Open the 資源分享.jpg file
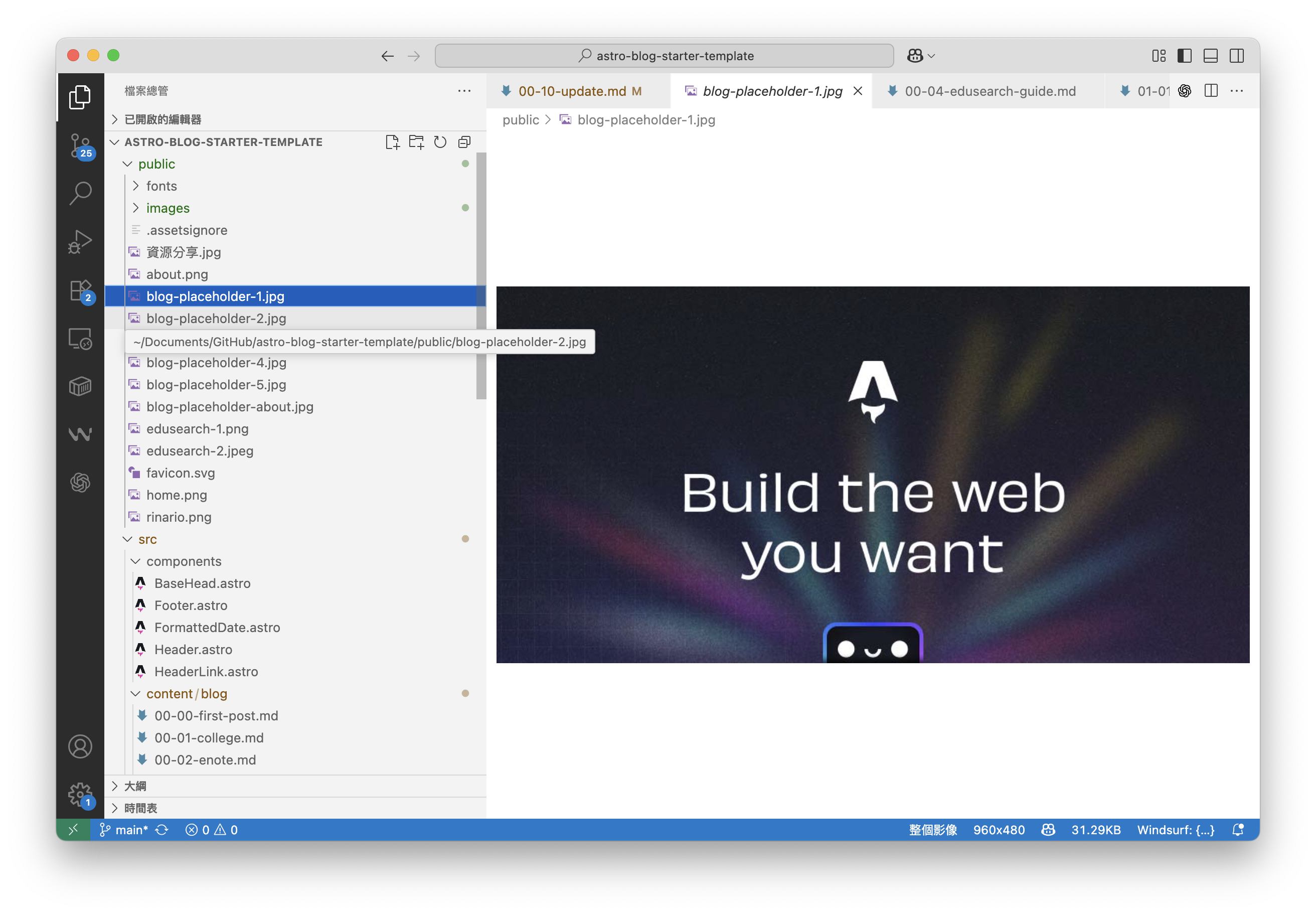 click(x=295, y=252)
